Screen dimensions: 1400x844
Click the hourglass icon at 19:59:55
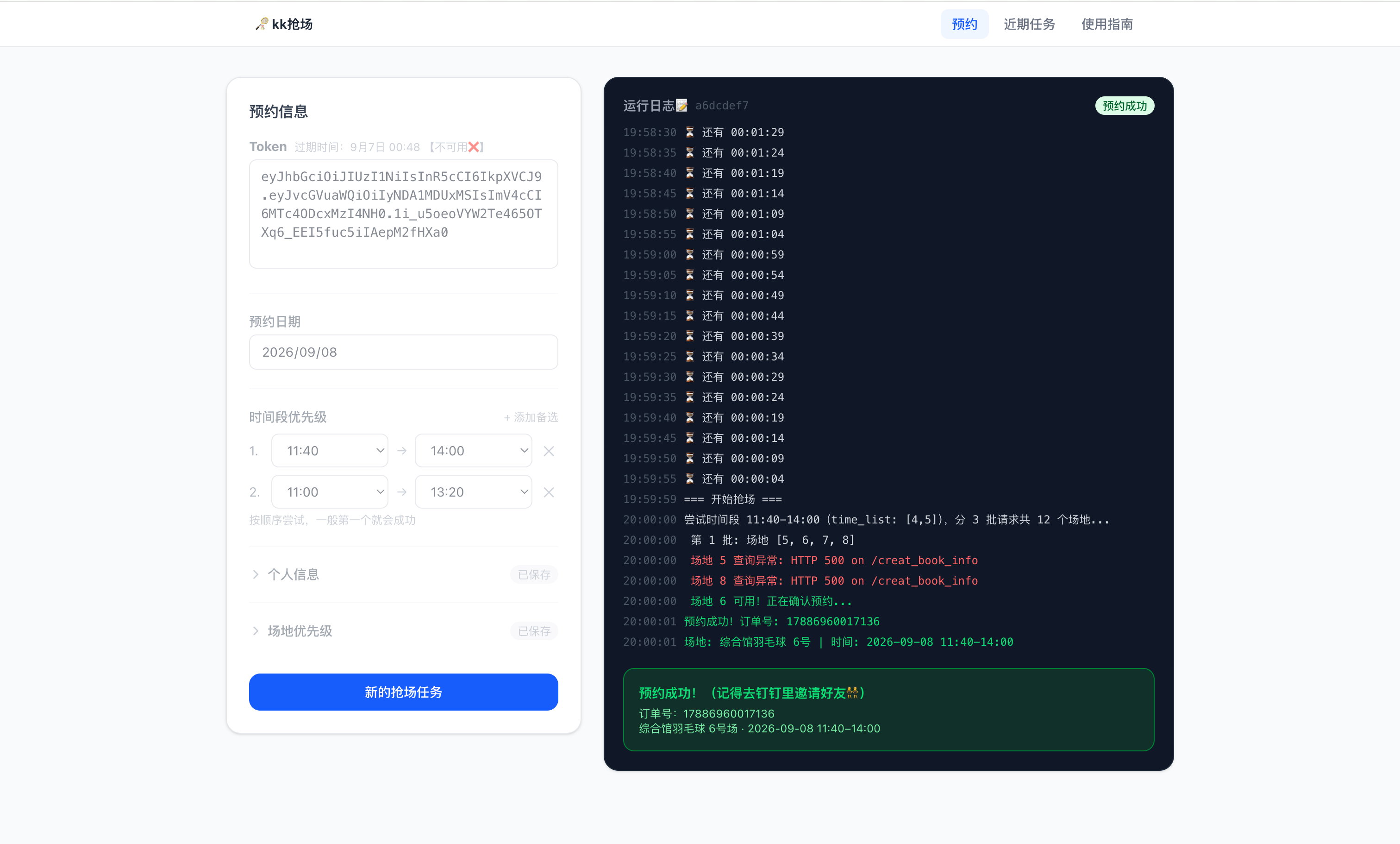click(690, 479)
